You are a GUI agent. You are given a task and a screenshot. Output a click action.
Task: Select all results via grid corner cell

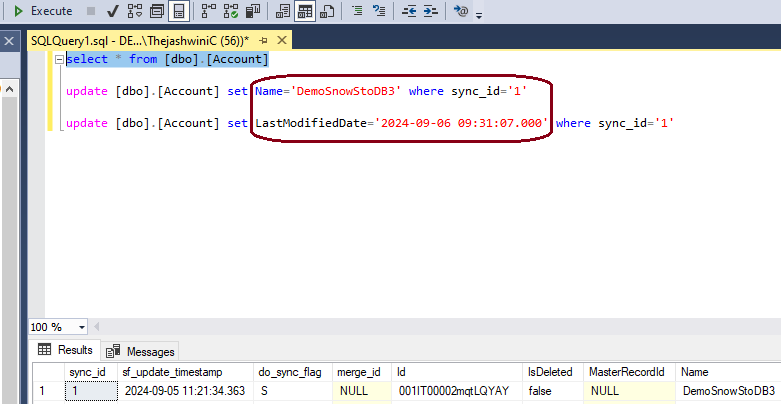49,372
